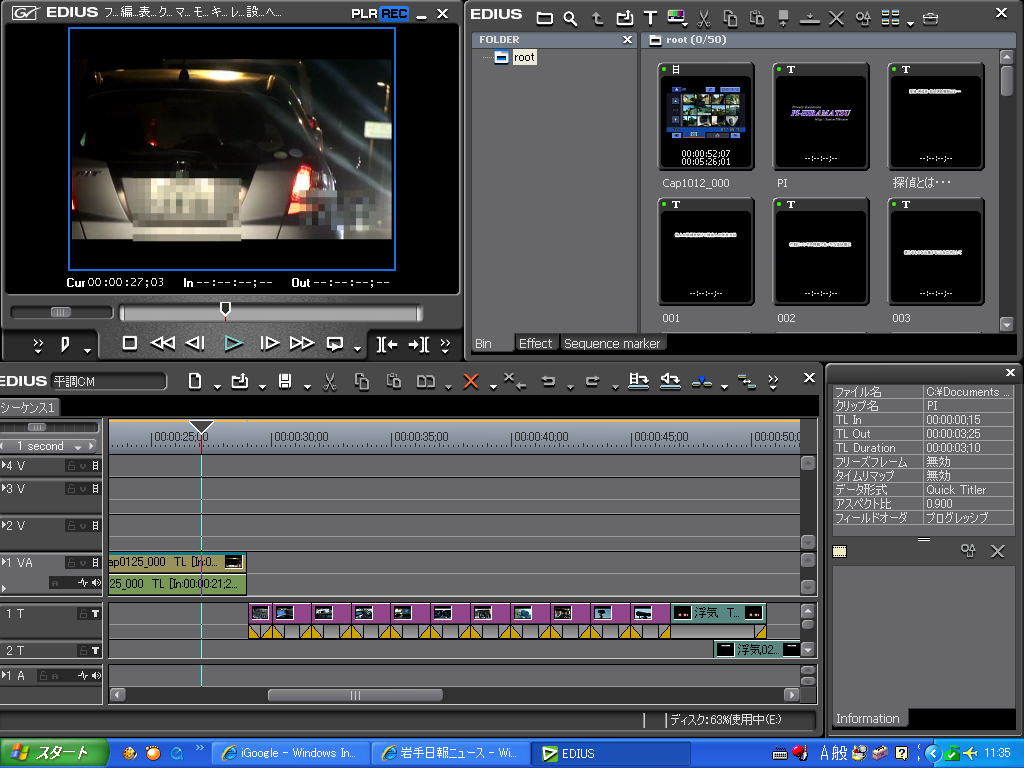This screenshot has height=768, width=1024.
Task: Open the Information tab
Action: point(867,718)
